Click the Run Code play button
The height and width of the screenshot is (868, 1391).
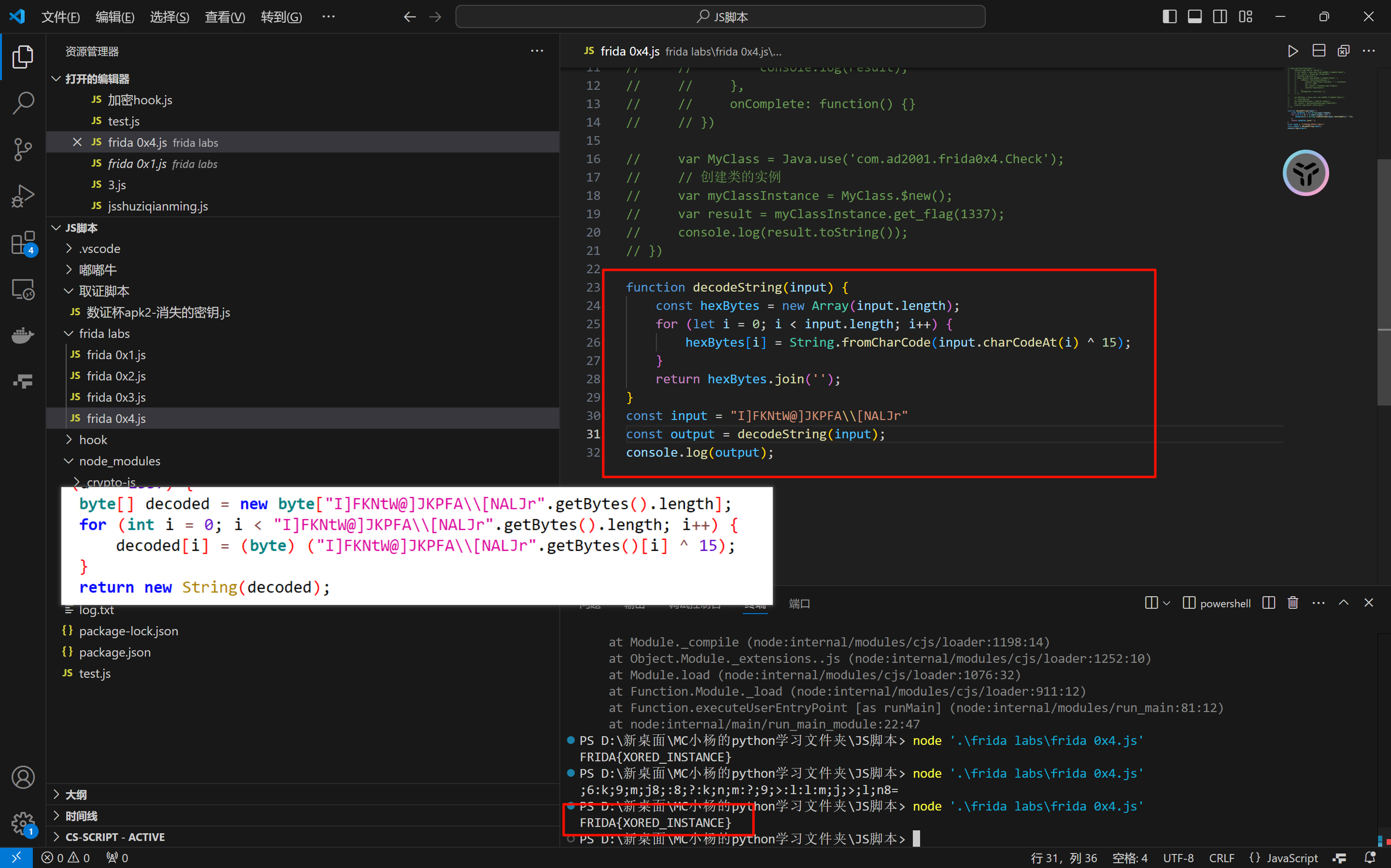[x=1292, y=51]
